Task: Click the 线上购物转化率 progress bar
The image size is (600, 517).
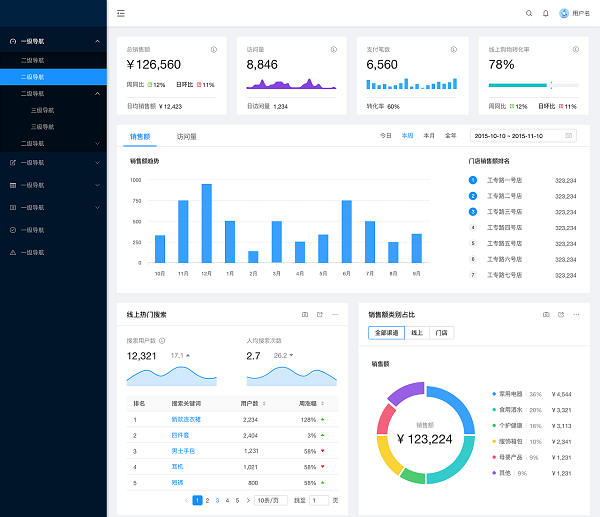Action: click(520, 85)
